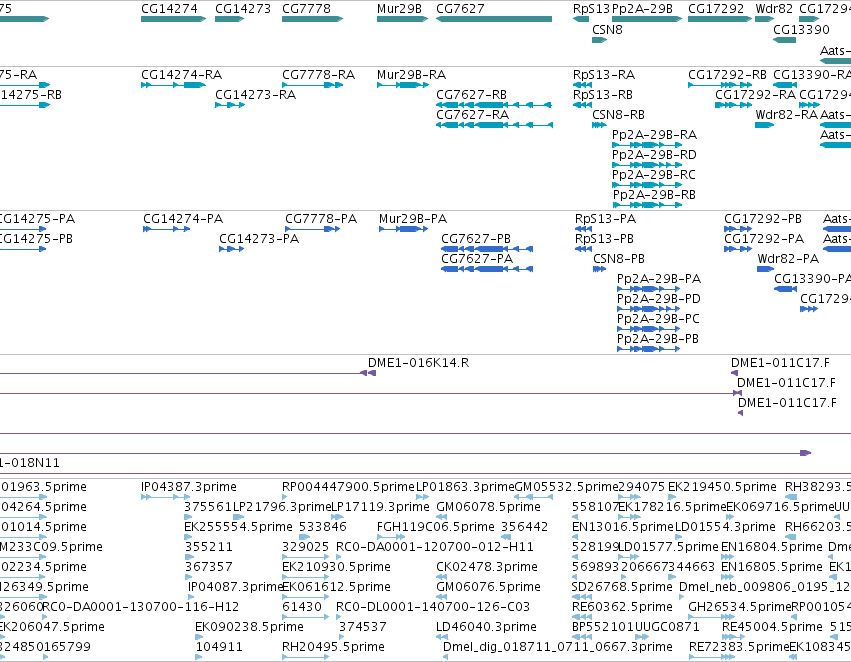Screen dimensions: 851x662
Task: Select the CSN8 gene label
Action: click(607, 29)
